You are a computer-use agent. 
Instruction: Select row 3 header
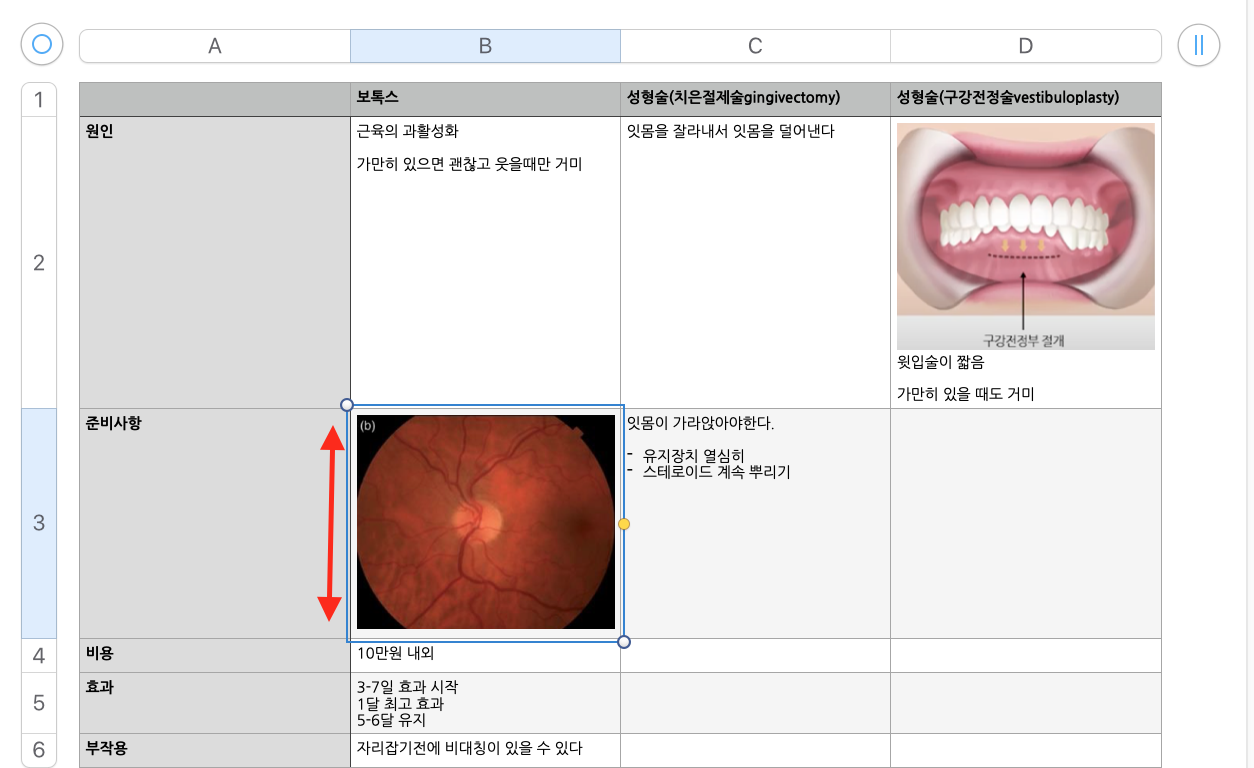39,523
